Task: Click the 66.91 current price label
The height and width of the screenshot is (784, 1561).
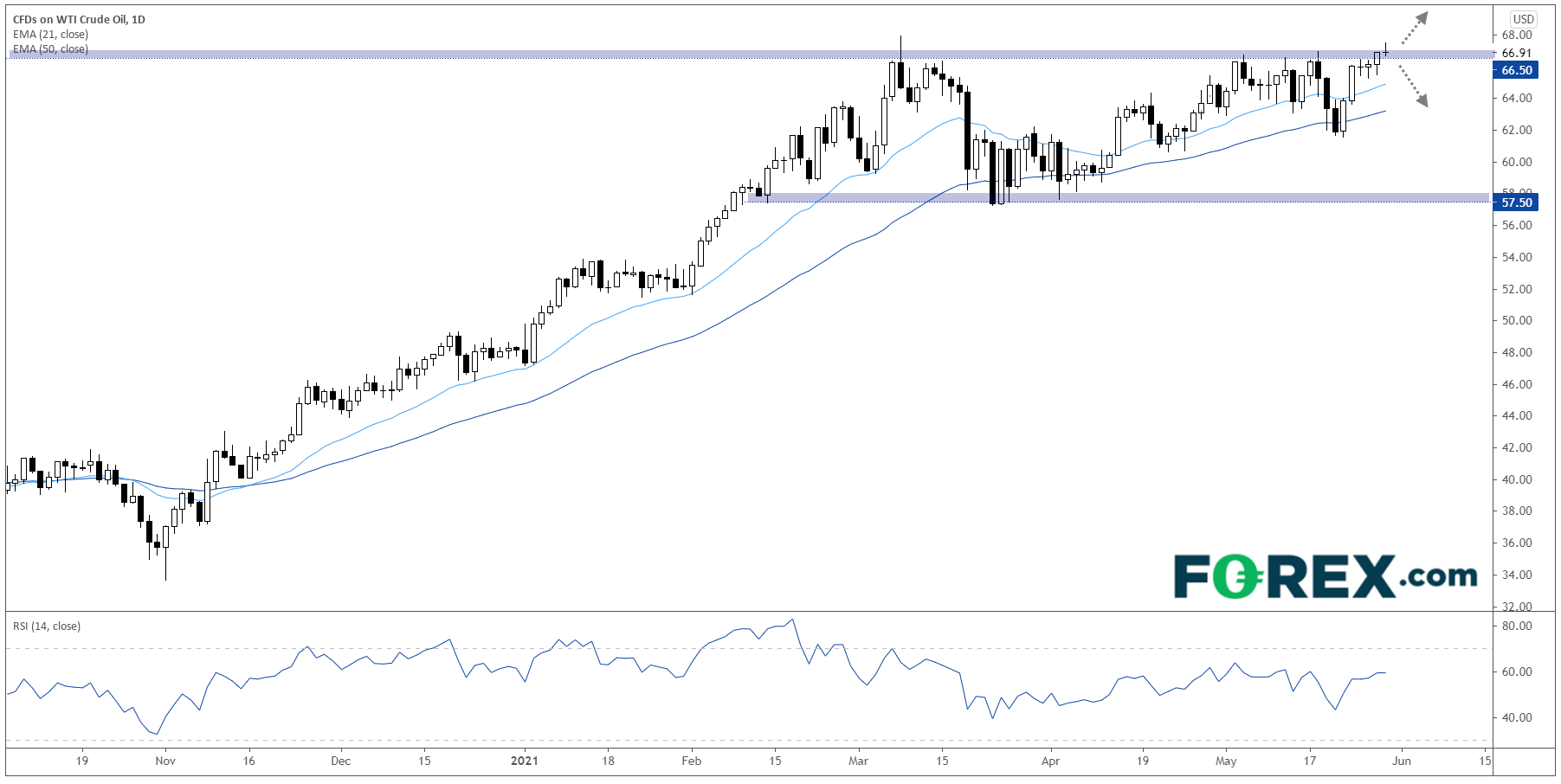Action: click(1516, 53)
